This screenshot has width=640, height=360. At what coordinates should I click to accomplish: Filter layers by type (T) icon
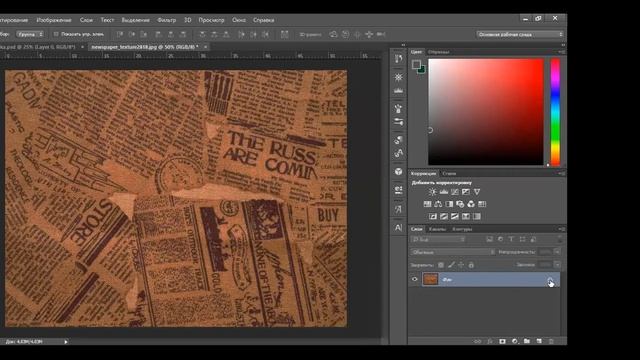click(x=511, y=239)
